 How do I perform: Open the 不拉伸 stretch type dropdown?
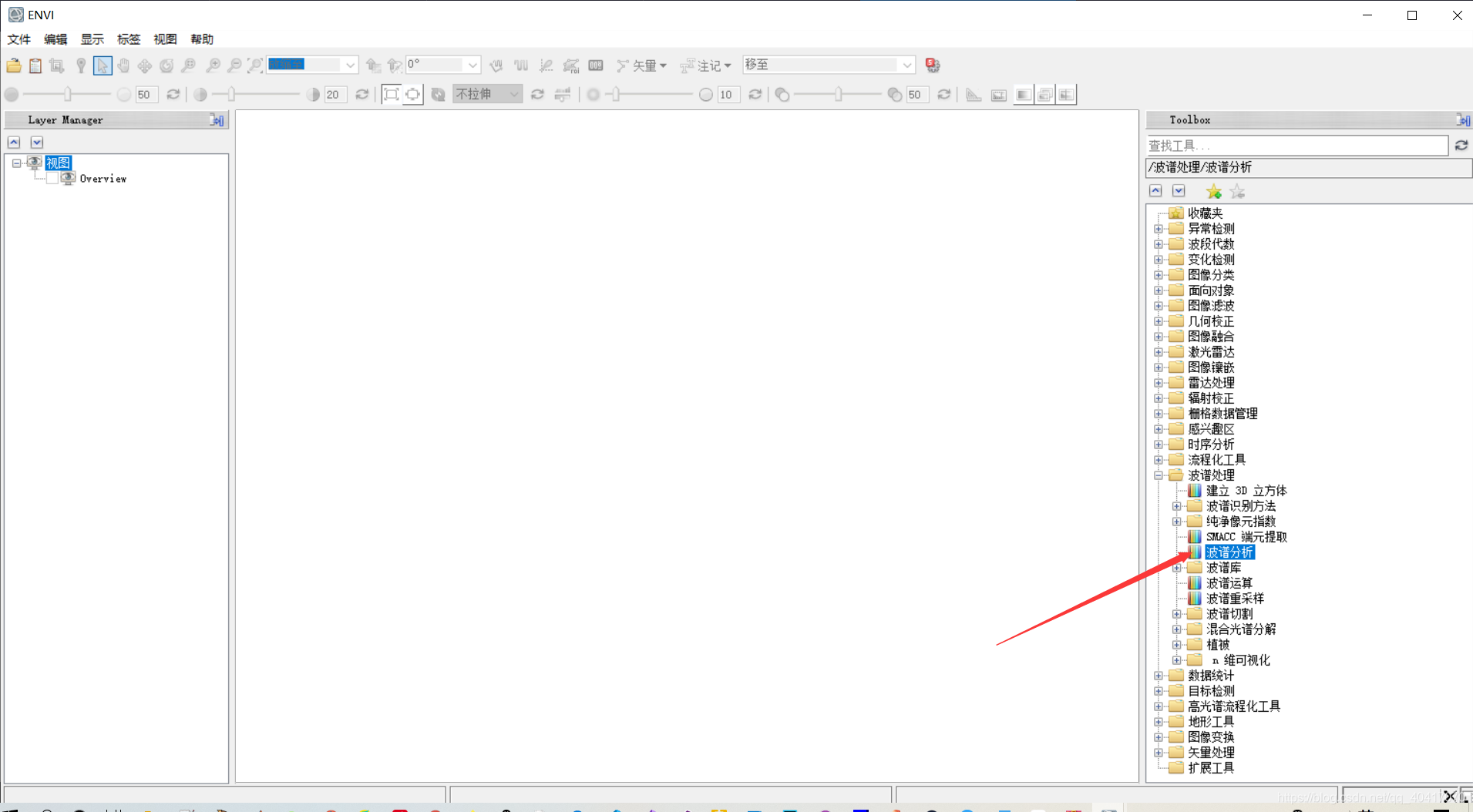(x=514, y=94)
